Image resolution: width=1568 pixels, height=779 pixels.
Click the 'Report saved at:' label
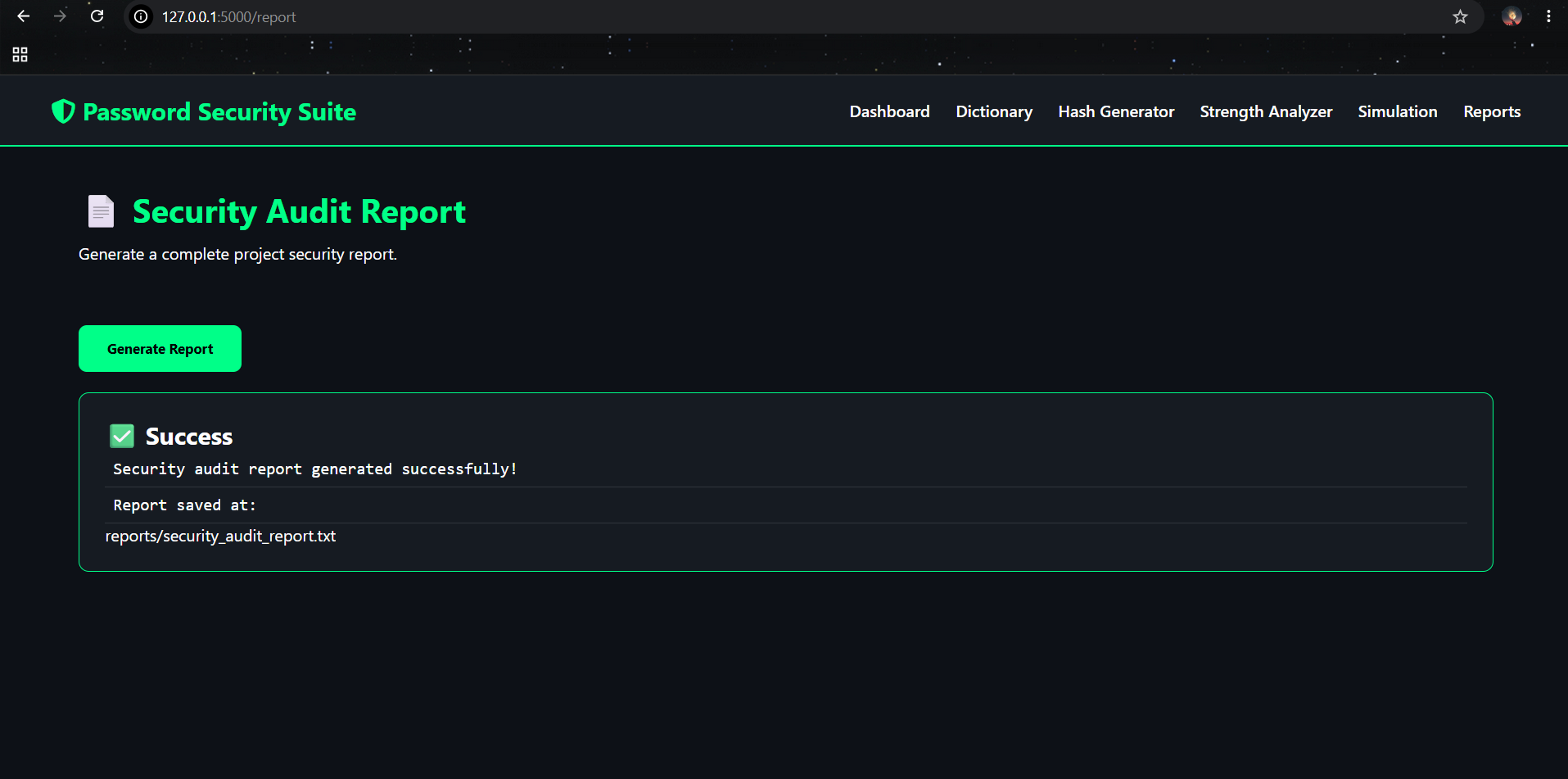(x=184, y=505)
